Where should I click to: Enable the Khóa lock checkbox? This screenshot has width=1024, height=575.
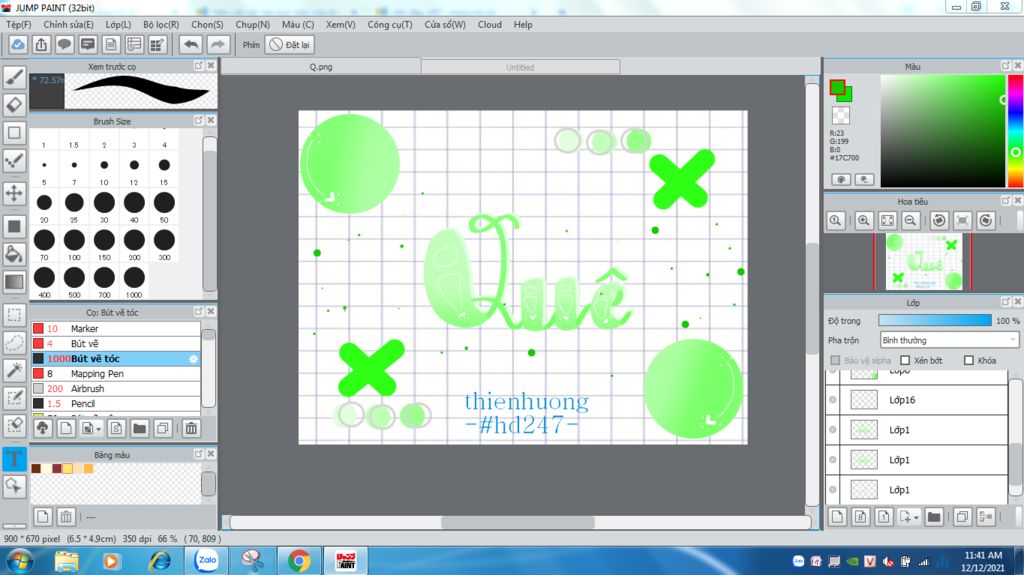[969, 361]
